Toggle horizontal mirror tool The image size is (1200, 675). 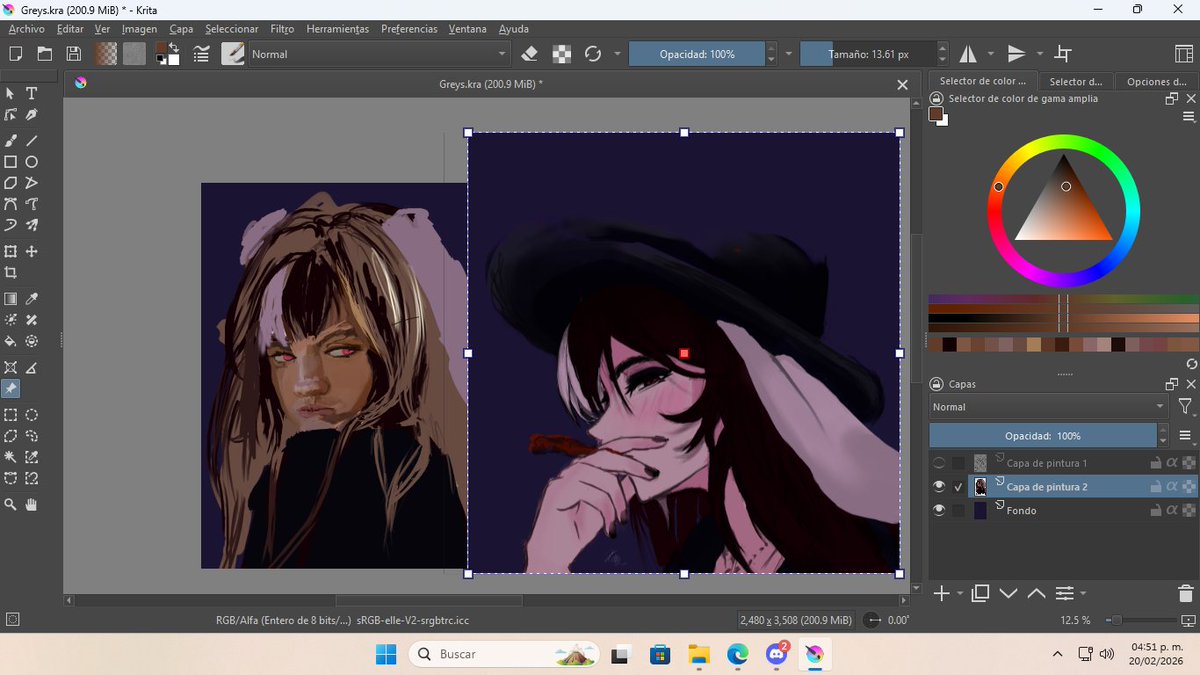point(968,54)
